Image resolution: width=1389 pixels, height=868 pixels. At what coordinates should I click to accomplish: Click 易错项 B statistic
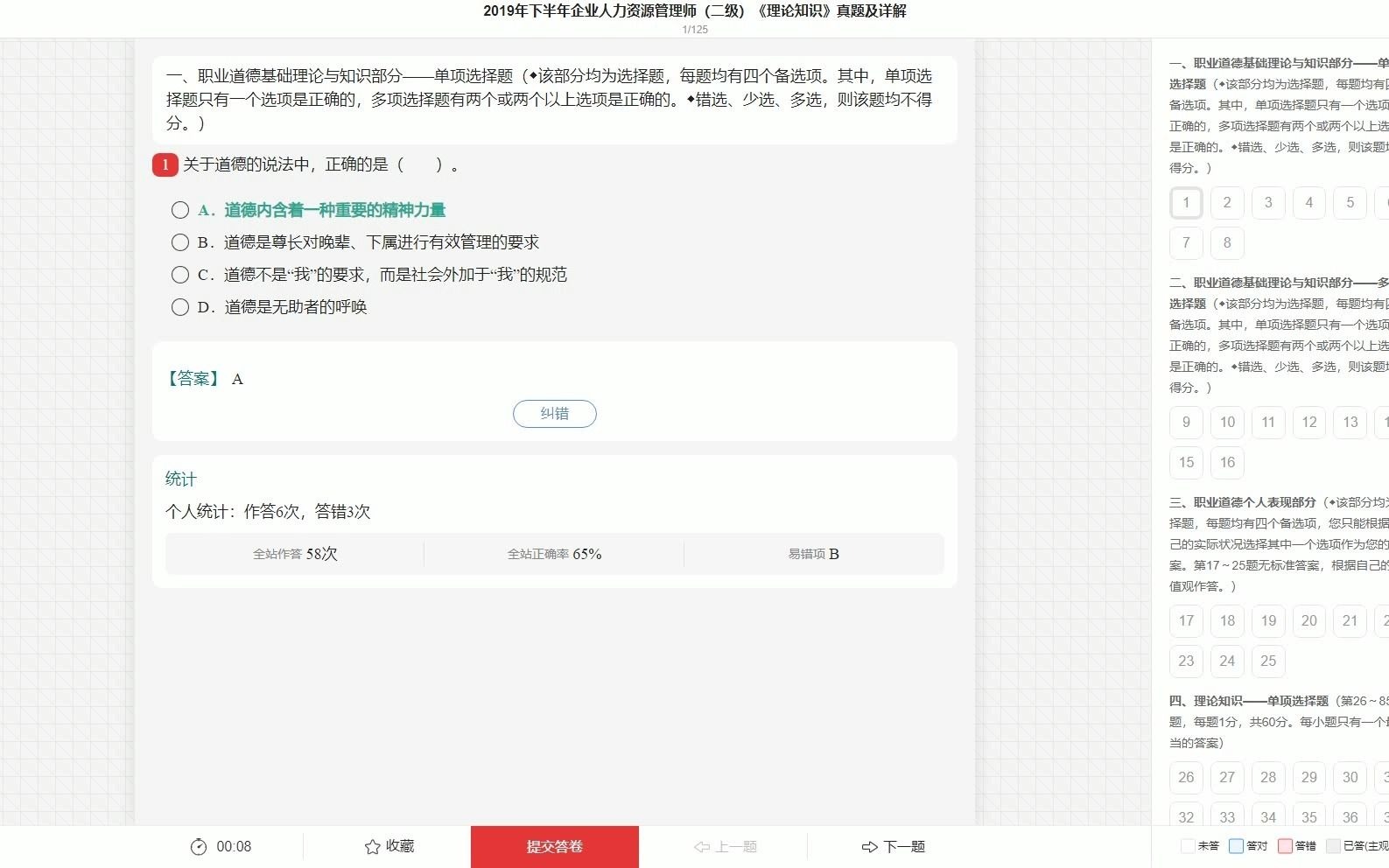(x=814, y=554)
